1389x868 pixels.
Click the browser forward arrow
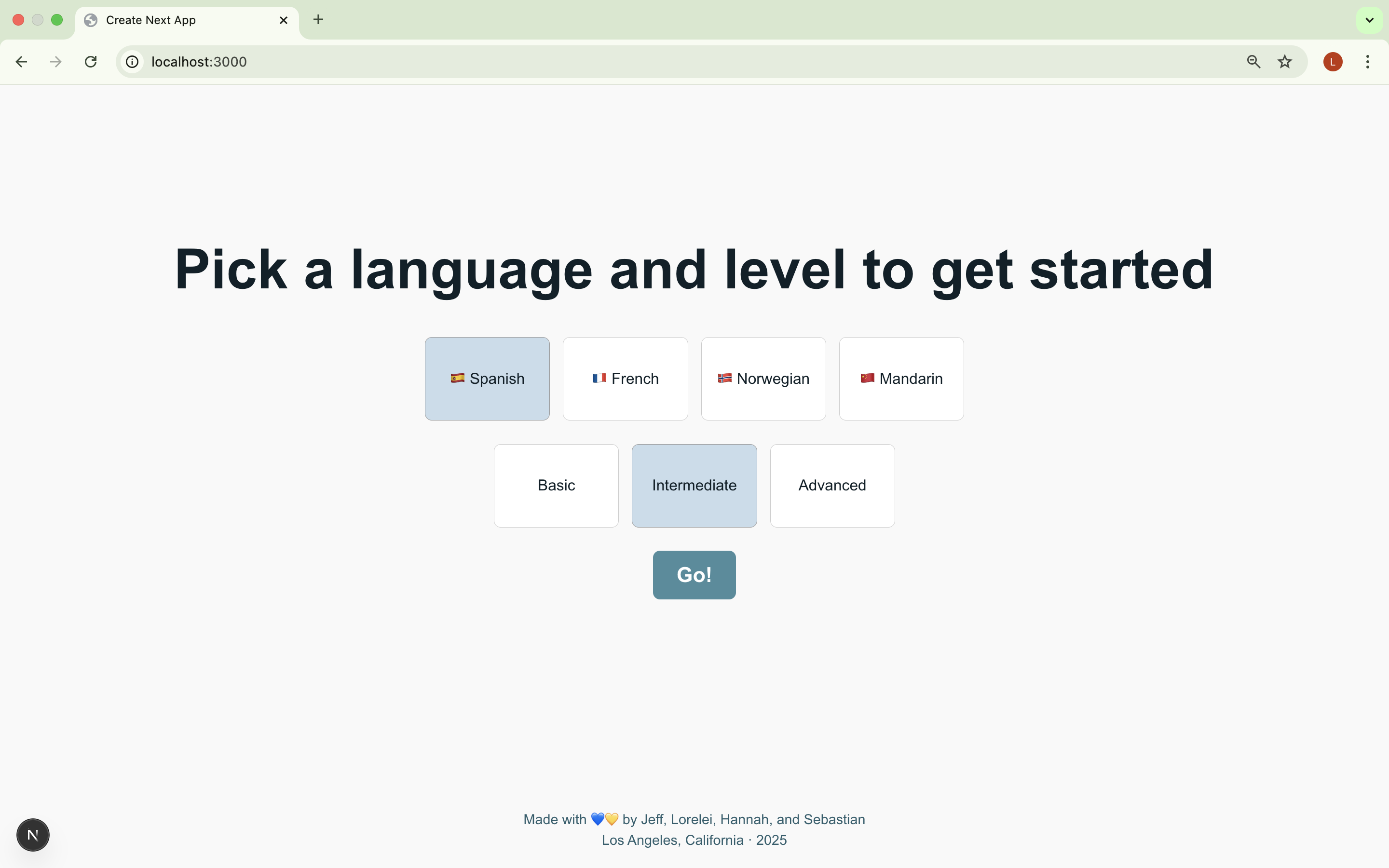(x=55, y=61)
